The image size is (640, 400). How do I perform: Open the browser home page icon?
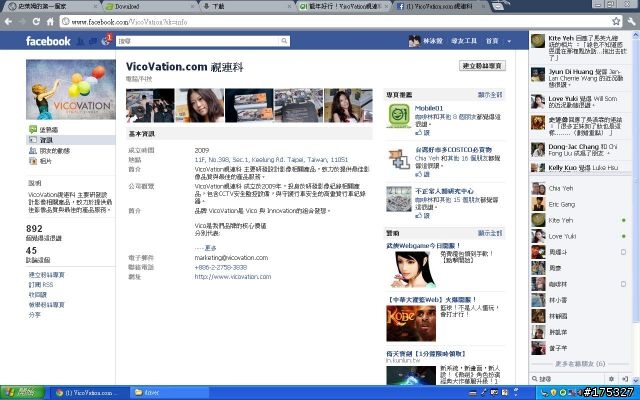pos(50,21)
